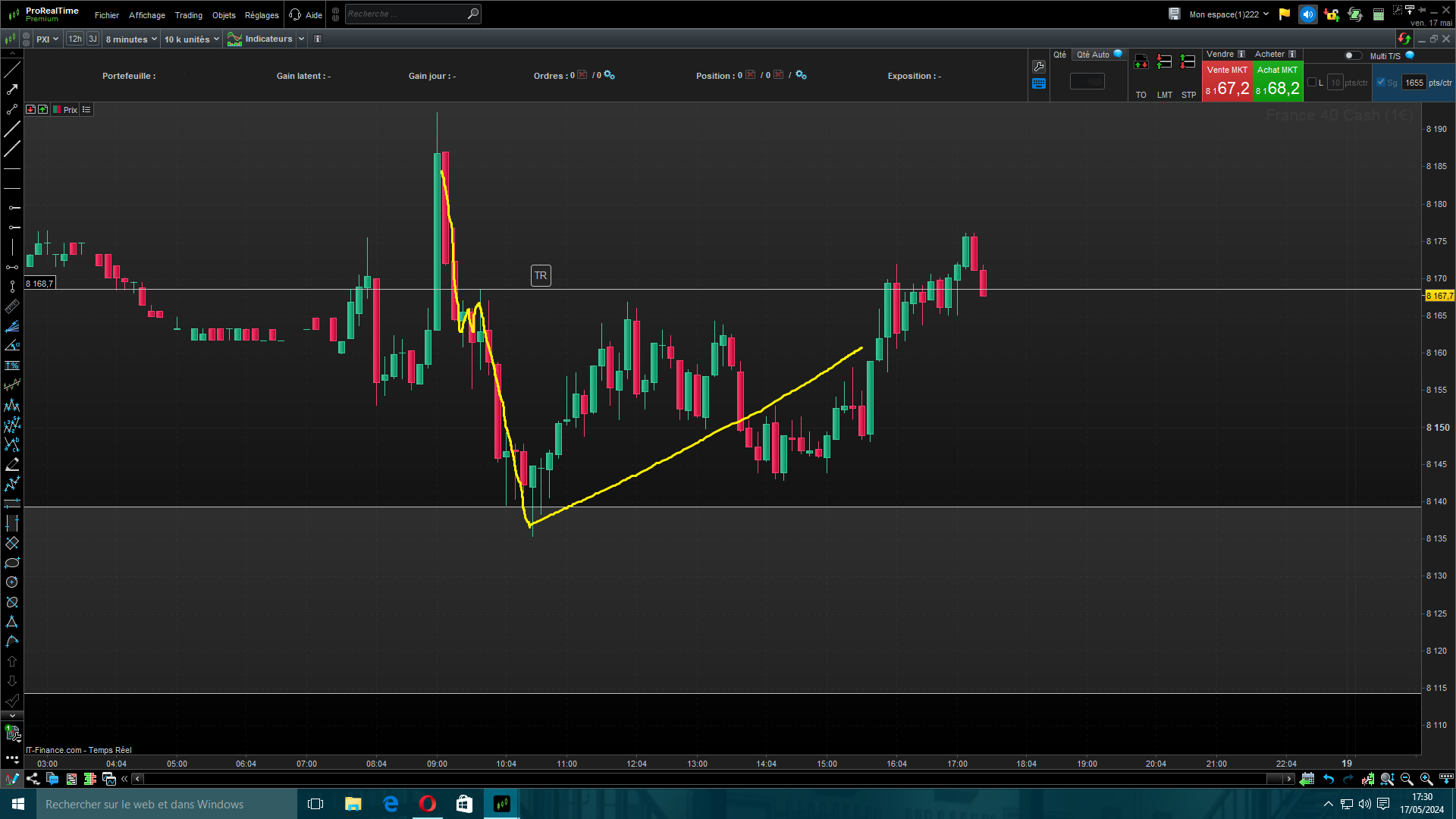Open the Trading menu

(188, 15)
